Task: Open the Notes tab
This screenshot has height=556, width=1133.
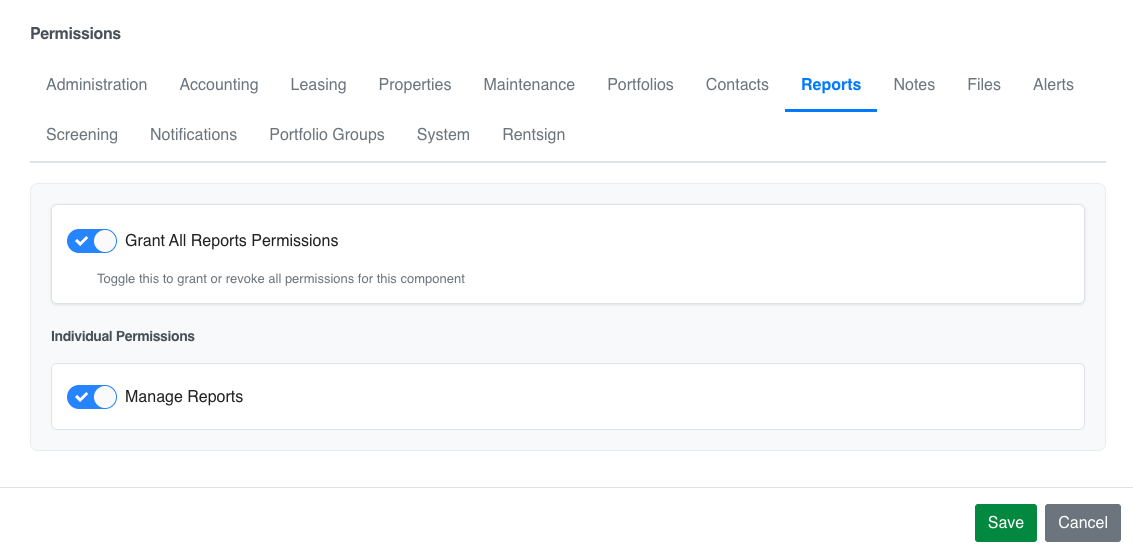Action: coord(914,85)
